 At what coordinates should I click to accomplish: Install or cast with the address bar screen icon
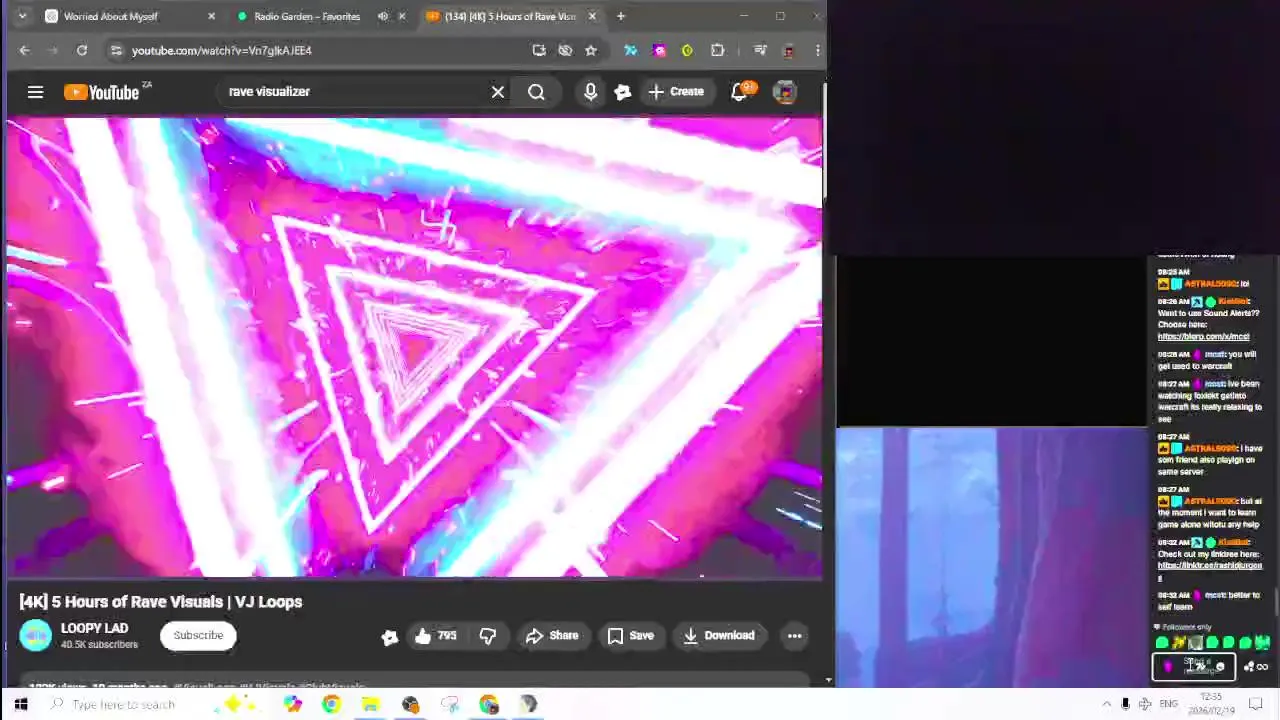coord(539,50)
